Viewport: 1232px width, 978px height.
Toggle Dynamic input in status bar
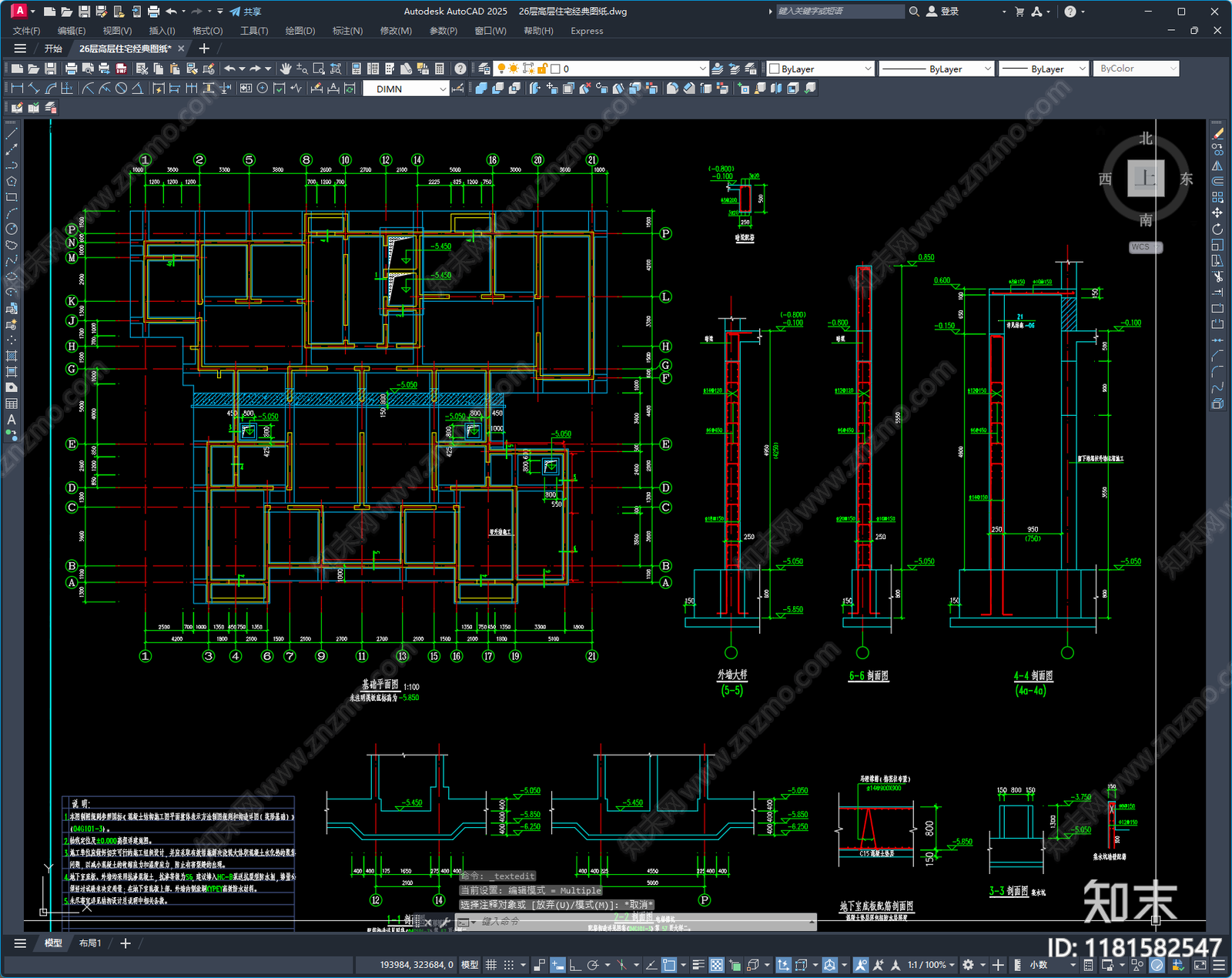pyautogui.click(x=557, y=965)
